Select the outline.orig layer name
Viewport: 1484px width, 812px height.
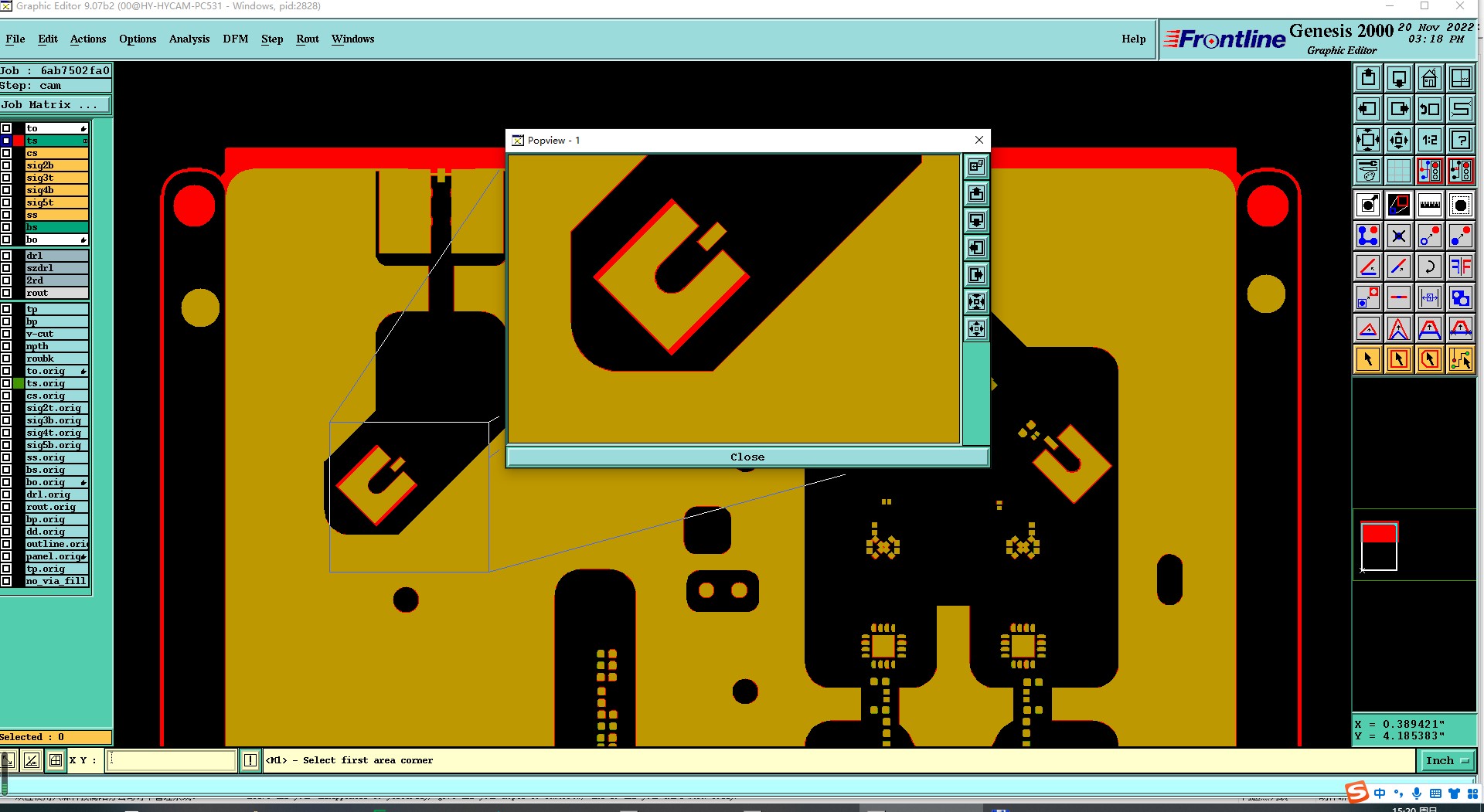pyautogui.click(x=56, y=544)
